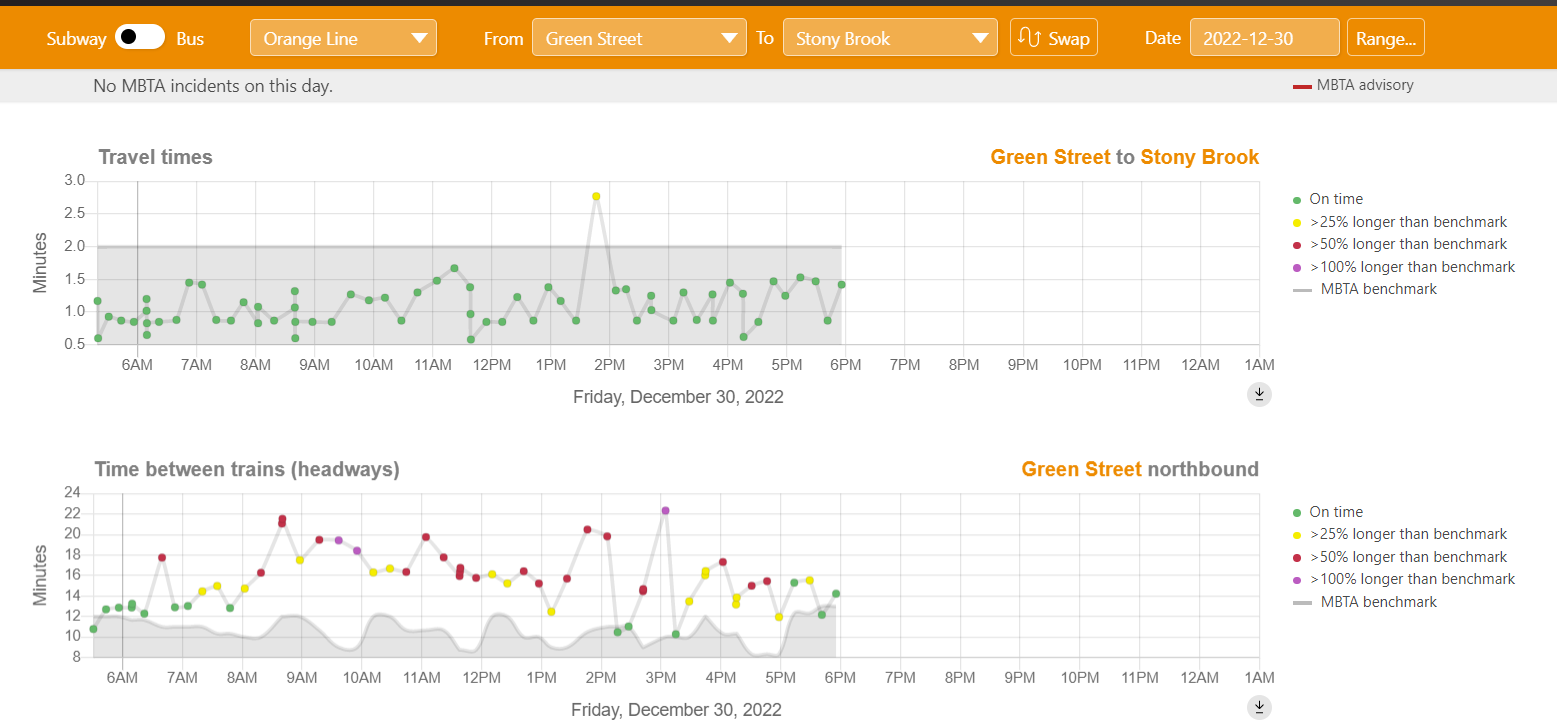Screen dimensions: 1557x728
Task: Click the Subway label next to the toggle
Action: click(76, 39)
